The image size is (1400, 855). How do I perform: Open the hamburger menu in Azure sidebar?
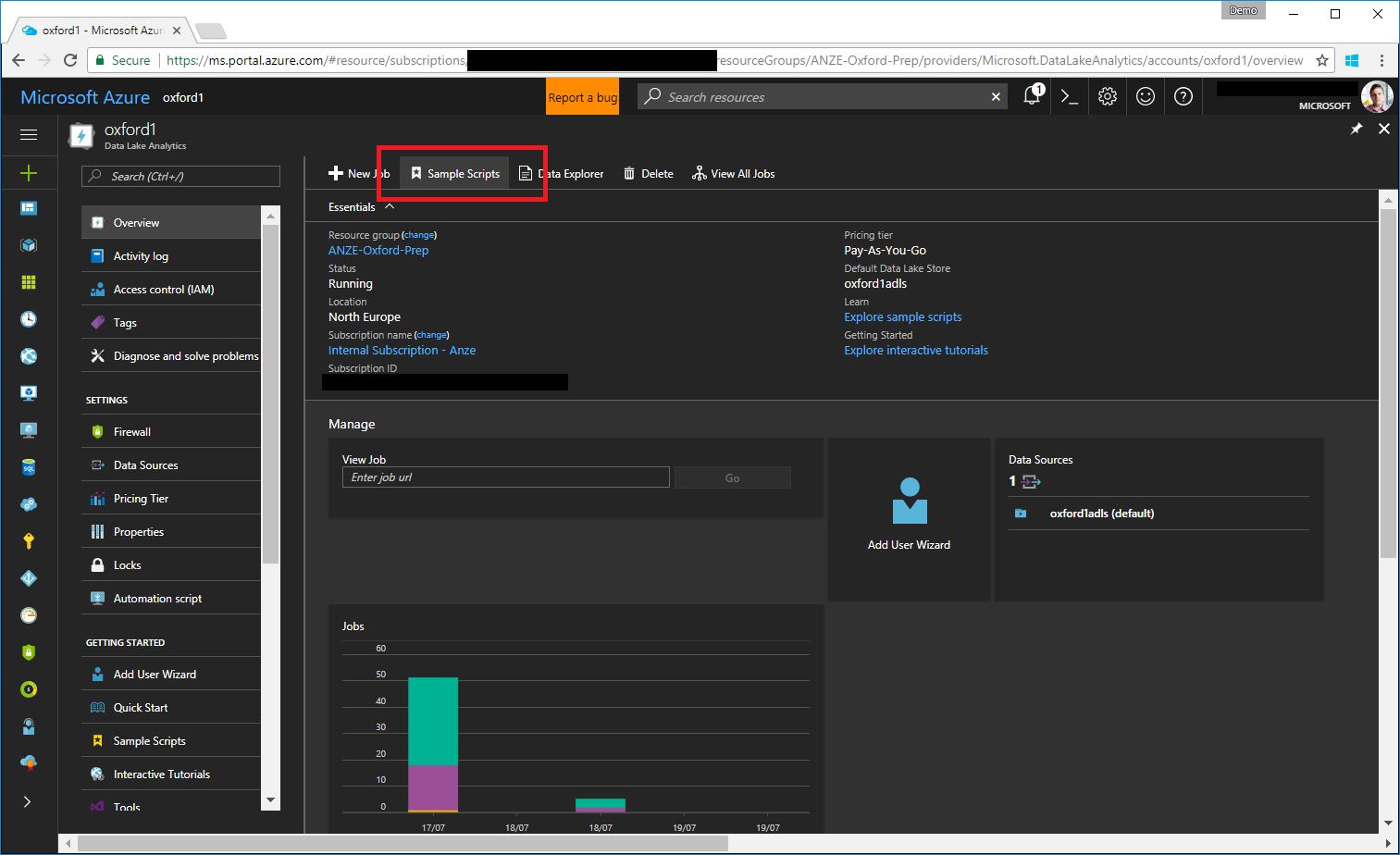(x=29, y=135)
